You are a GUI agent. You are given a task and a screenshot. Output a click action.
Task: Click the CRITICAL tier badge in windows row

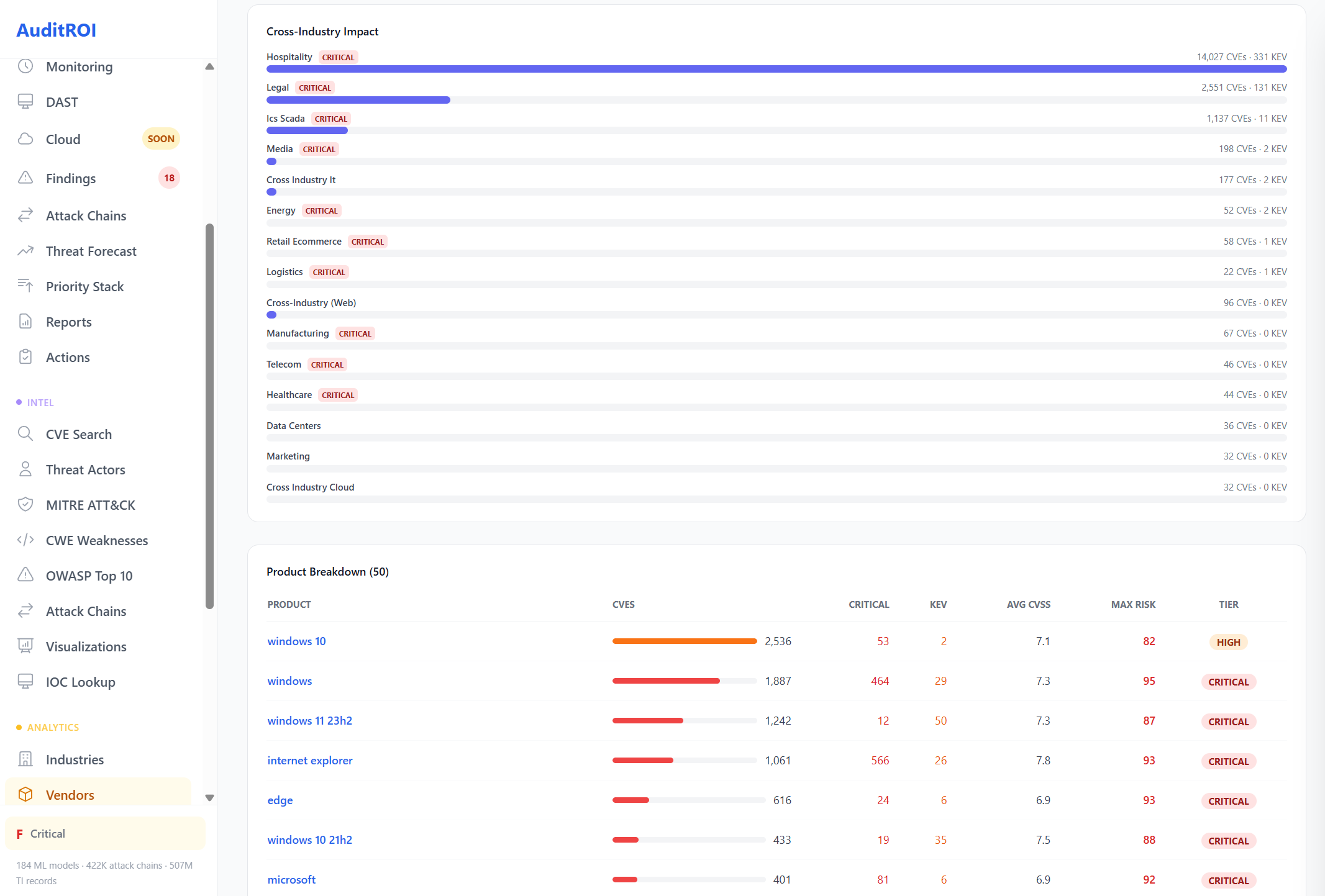[1228, 682]
